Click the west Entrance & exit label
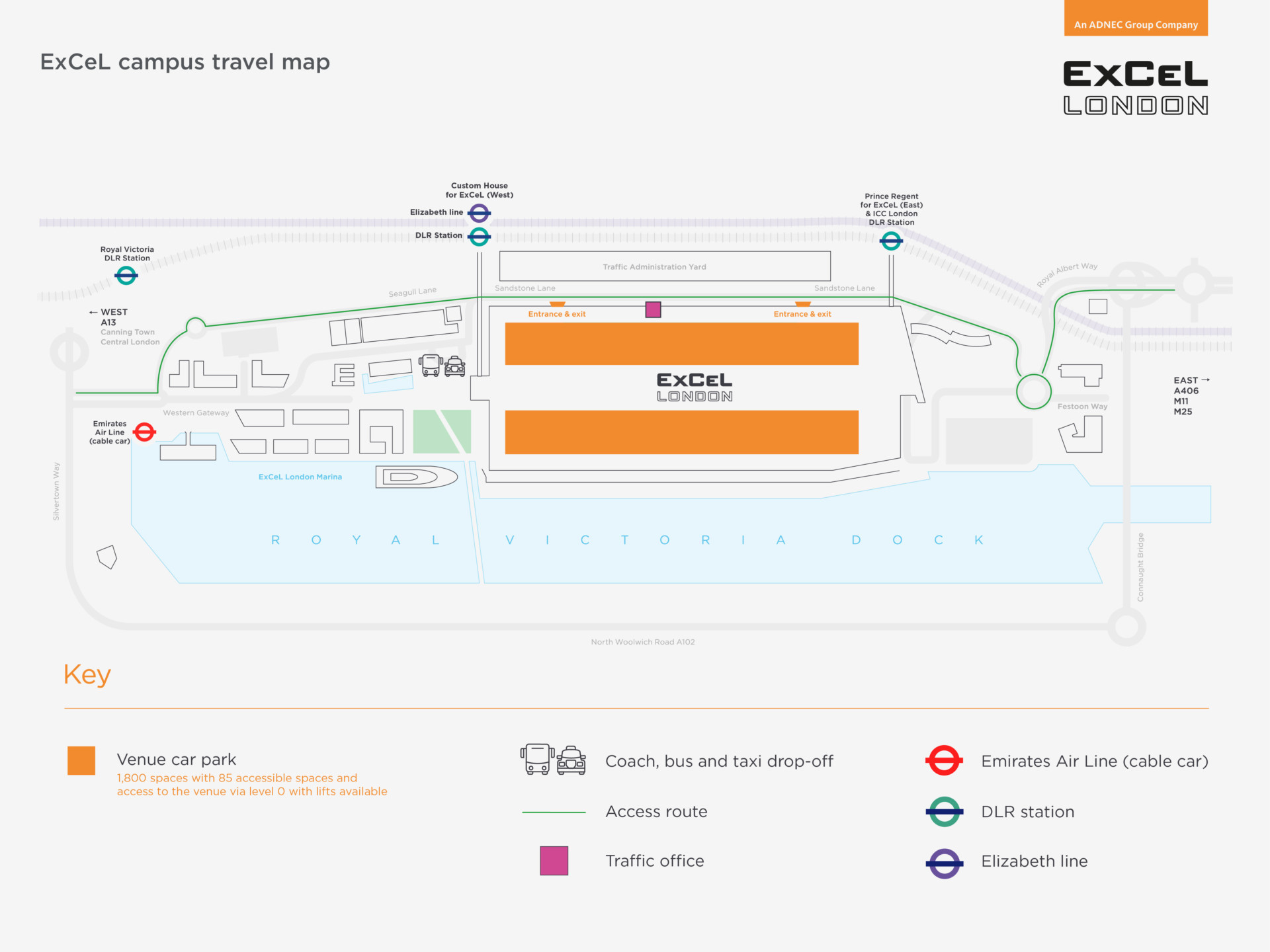 [557, 314]
